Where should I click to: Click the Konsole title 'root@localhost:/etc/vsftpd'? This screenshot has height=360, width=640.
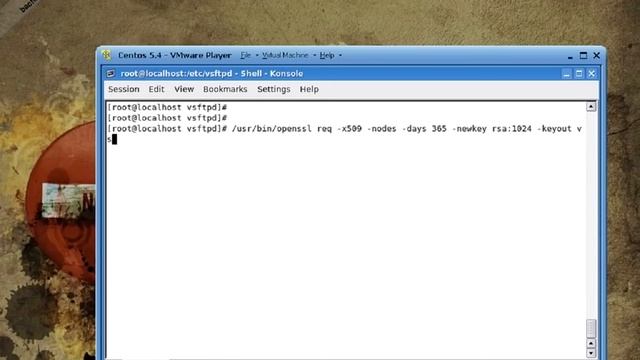[x=176, y=73]
